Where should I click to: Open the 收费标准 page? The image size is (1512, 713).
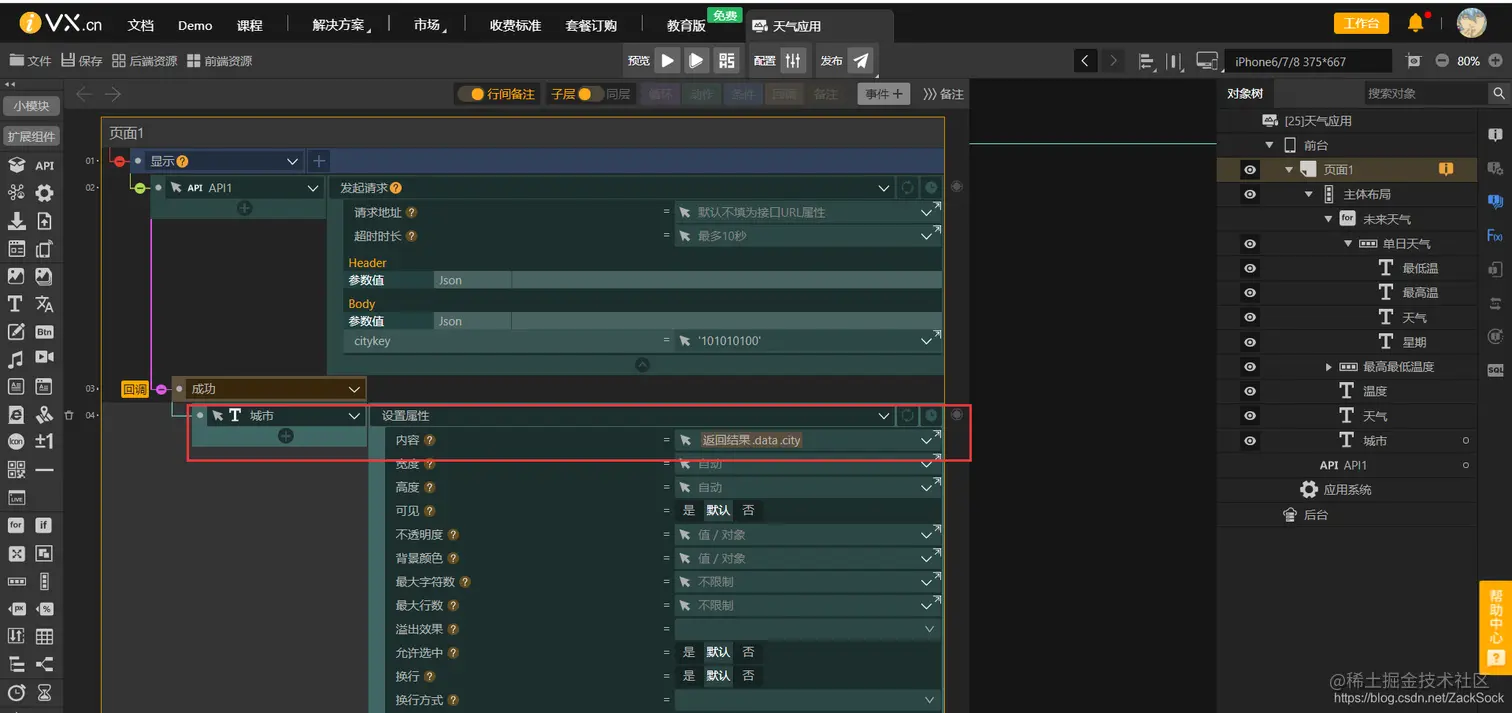coord(515,25)
